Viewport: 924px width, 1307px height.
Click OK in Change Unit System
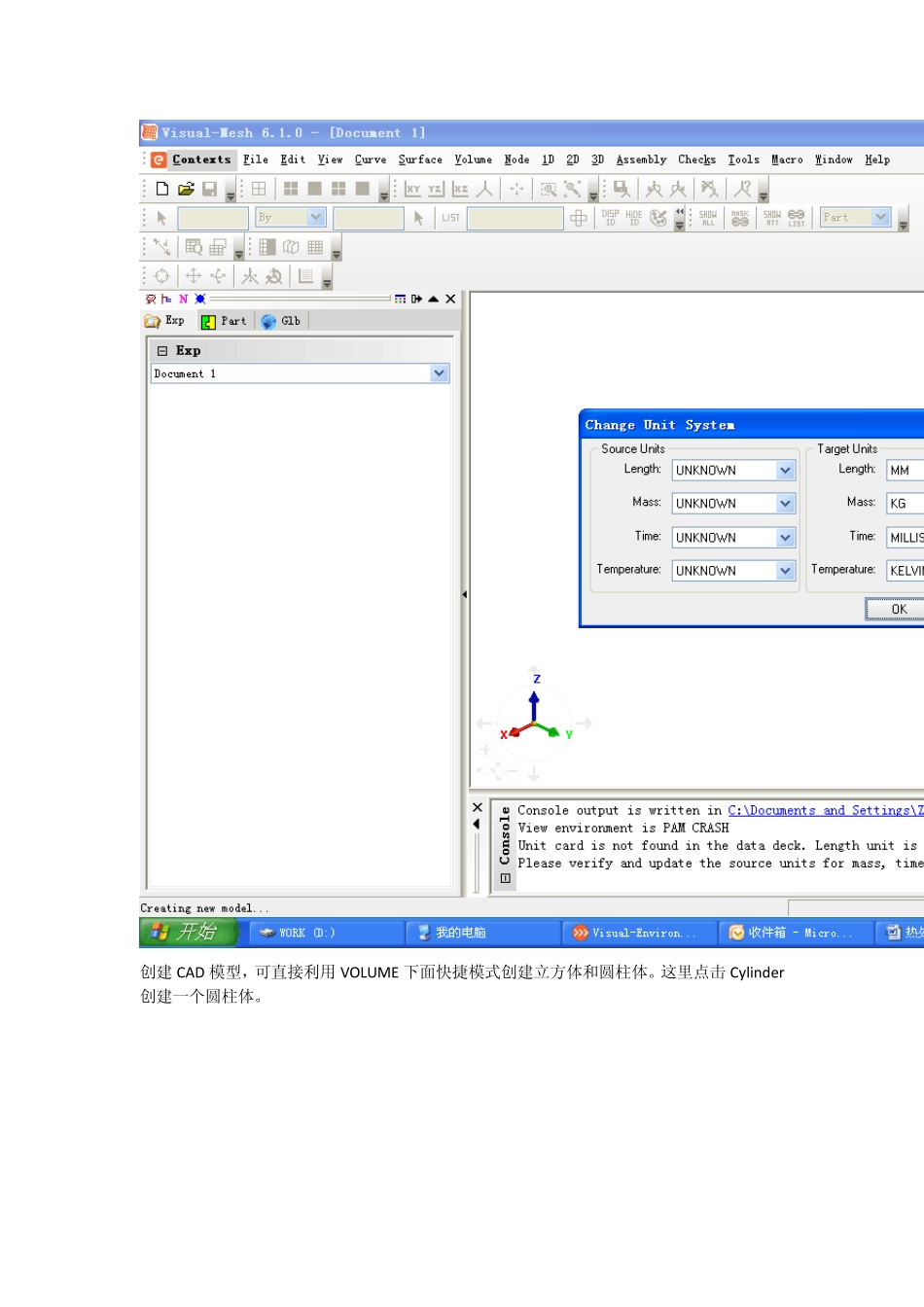(897, 609)
